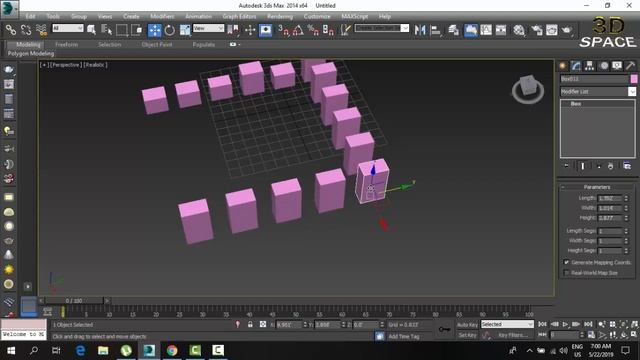Image resolution: width=640 pixels, height=360 pixels.
Task: Open the reference coordinate 'View' dropdown
Action: click(209, 28)
